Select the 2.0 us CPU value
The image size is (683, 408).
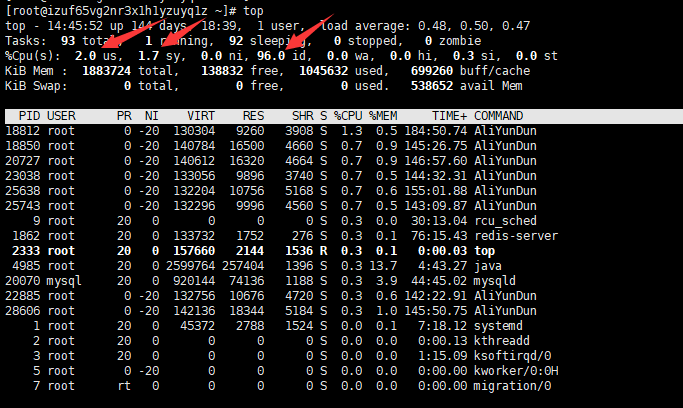point(85,56)
